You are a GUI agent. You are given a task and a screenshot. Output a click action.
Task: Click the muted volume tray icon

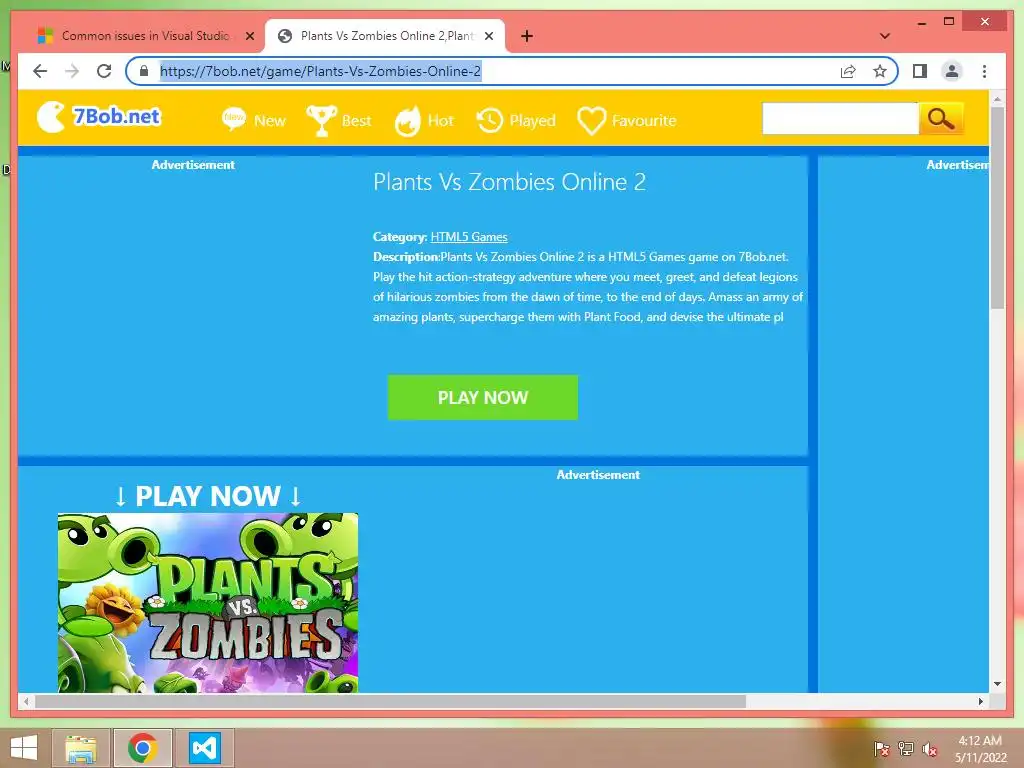(x=929, y=749)
